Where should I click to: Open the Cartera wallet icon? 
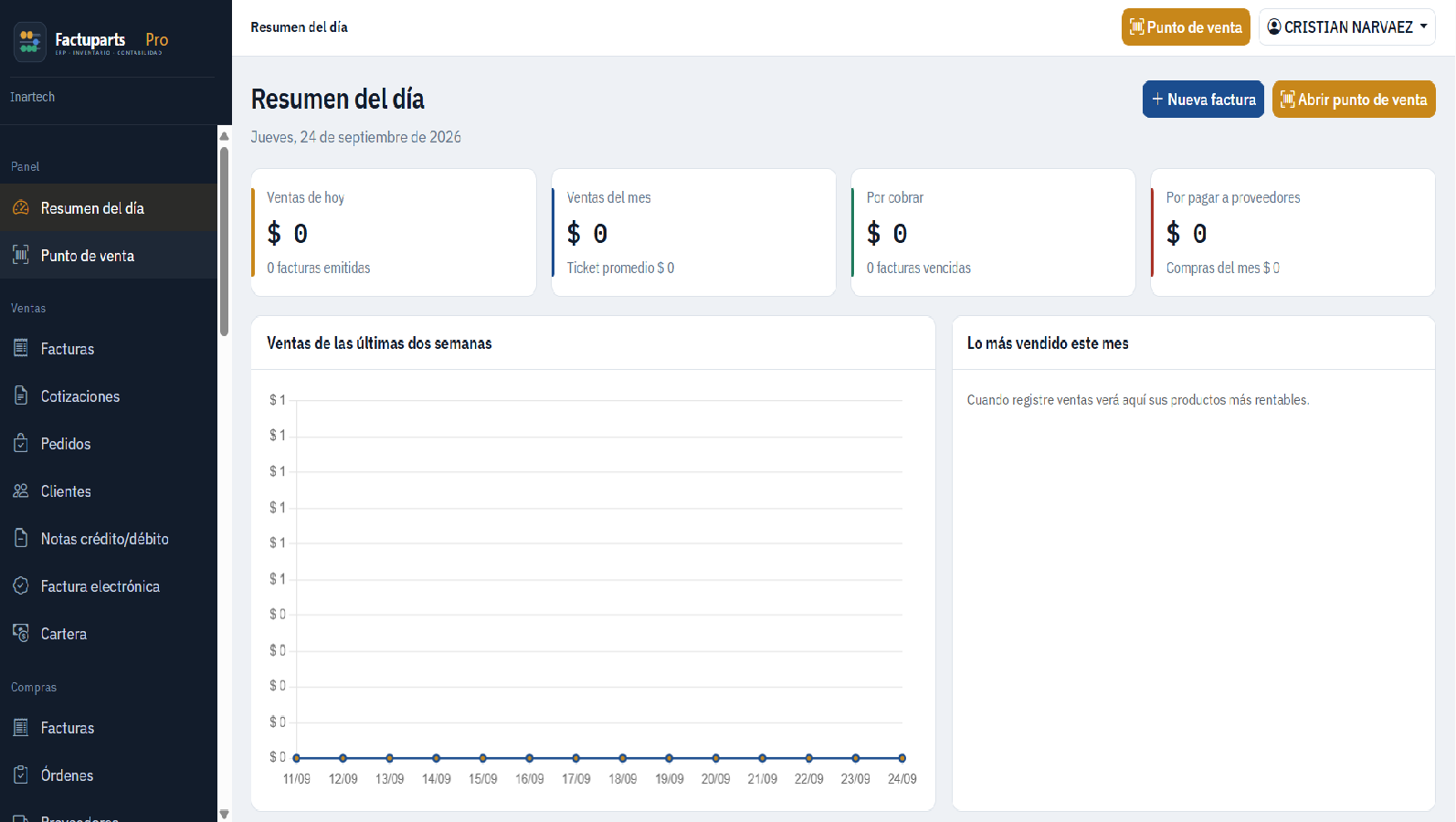(21, 633)
